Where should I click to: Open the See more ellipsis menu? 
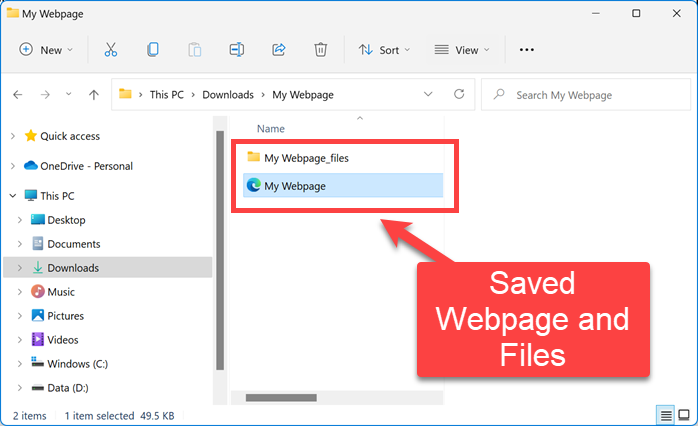pos(527,49)
